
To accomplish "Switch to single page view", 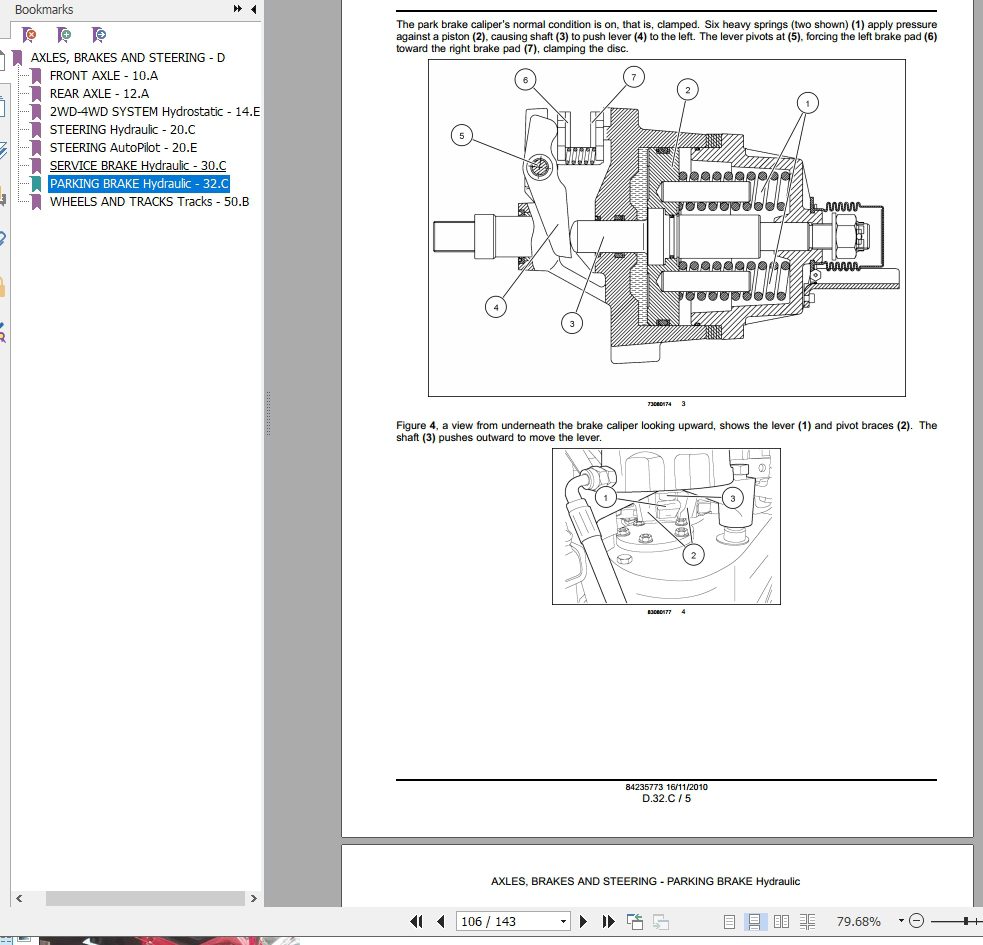I will (729, 921).
